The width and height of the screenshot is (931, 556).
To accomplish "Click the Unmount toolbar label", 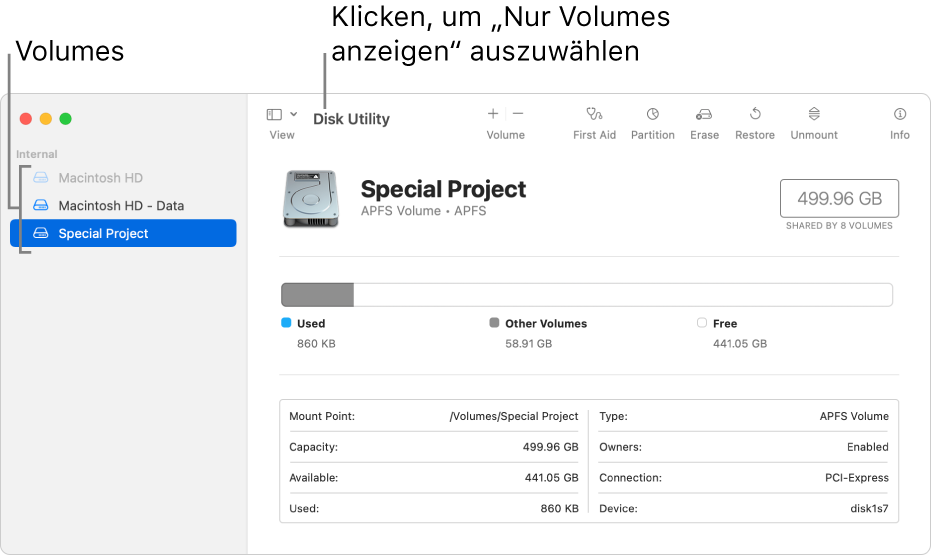I will pyautogui.click(x=814, y=135).
